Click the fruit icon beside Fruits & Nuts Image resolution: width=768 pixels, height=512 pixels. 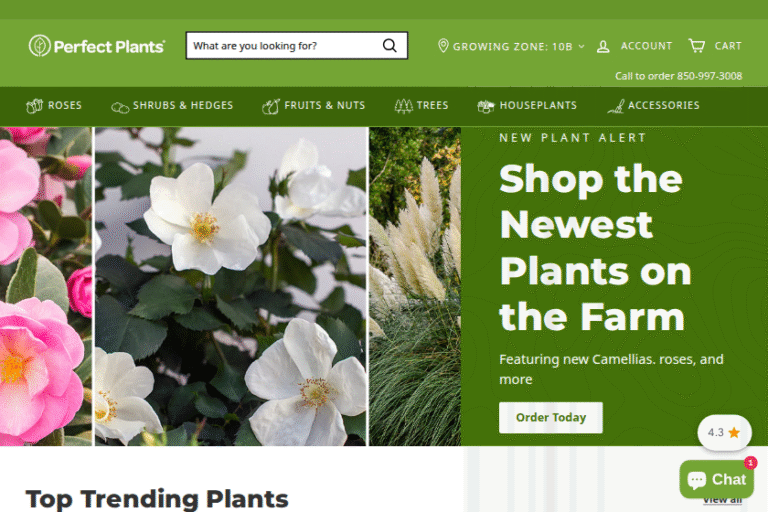(x=271, y=106)
